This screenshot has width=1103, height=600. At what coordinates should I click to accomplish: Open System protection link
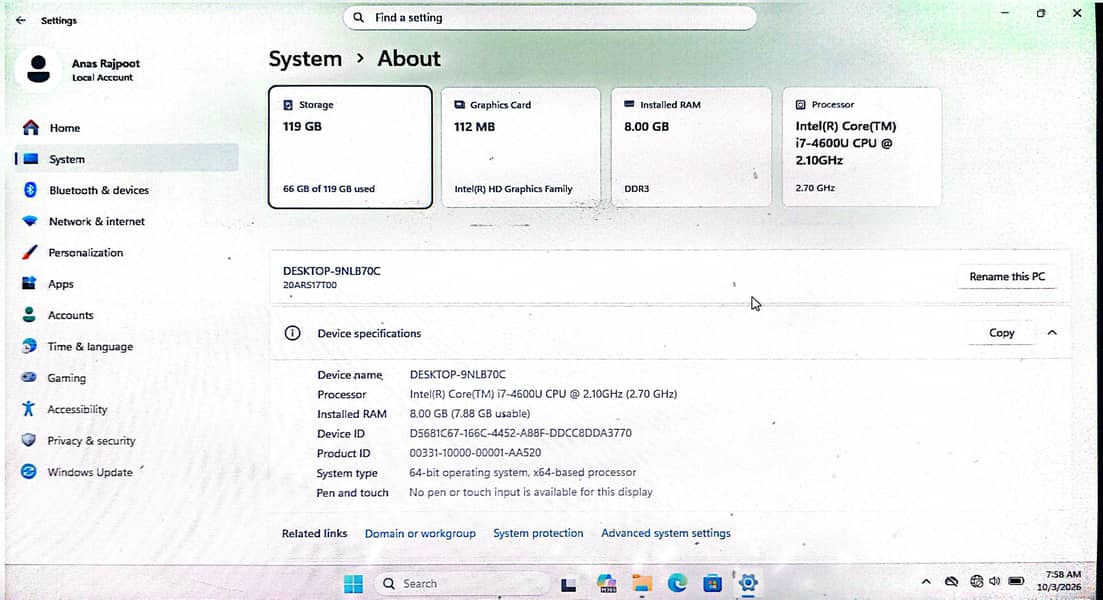point(538,533)
